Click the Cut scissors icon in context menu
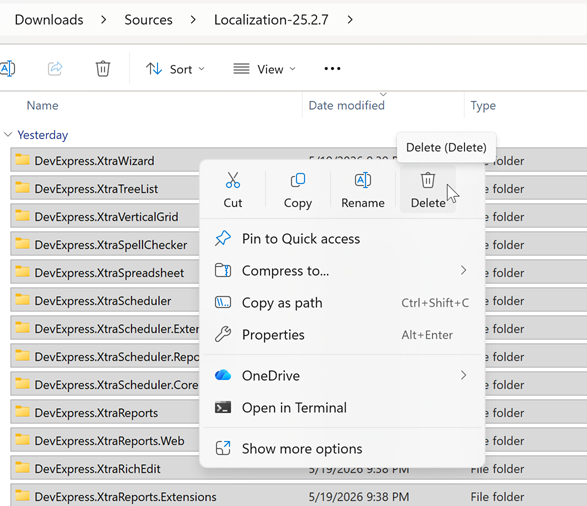The height and width of the screenshot is (506, 587). 232,180
